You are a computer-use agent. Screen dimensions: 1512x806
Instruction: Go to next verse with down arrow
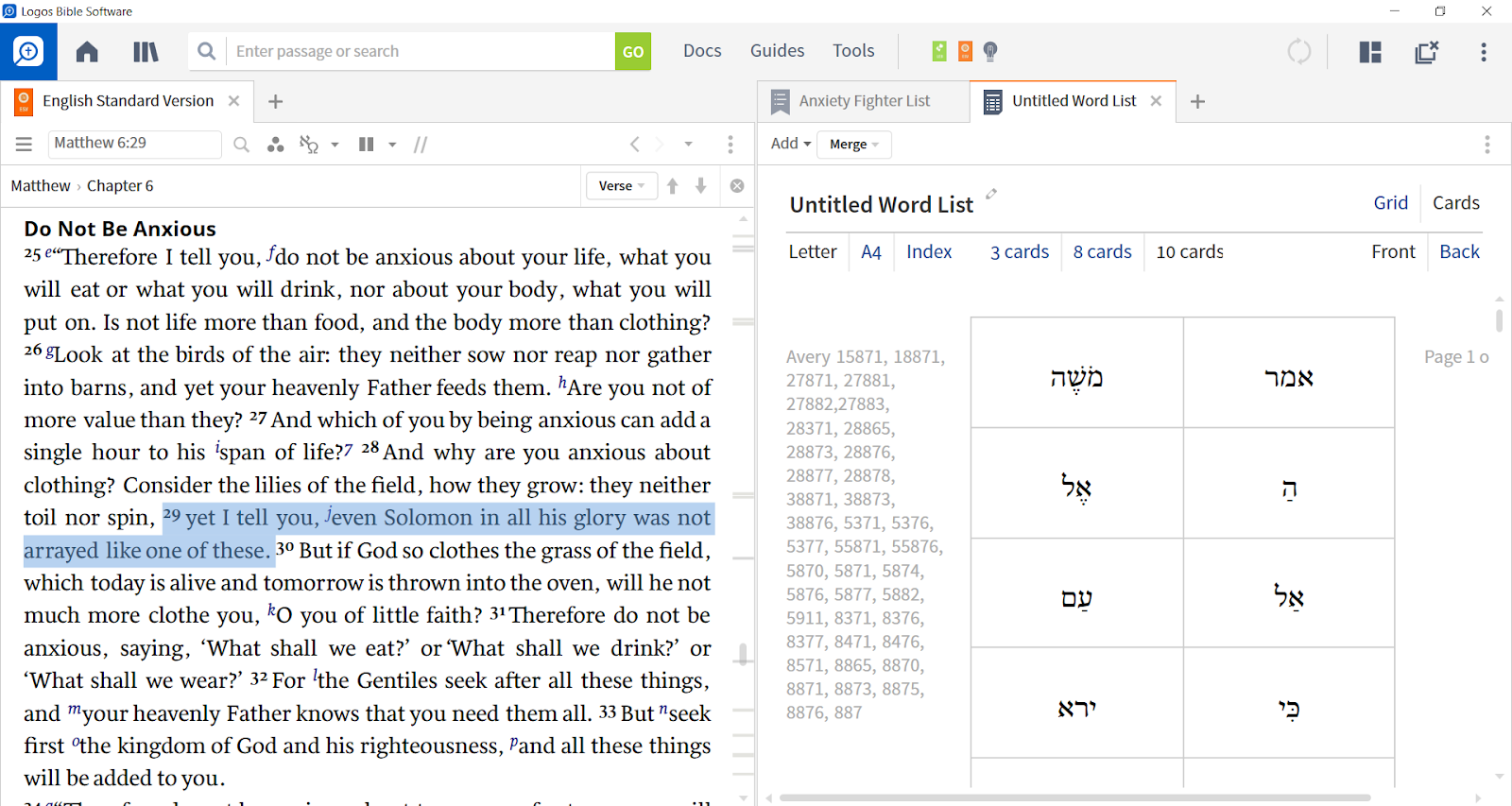(x=701, y=186)
